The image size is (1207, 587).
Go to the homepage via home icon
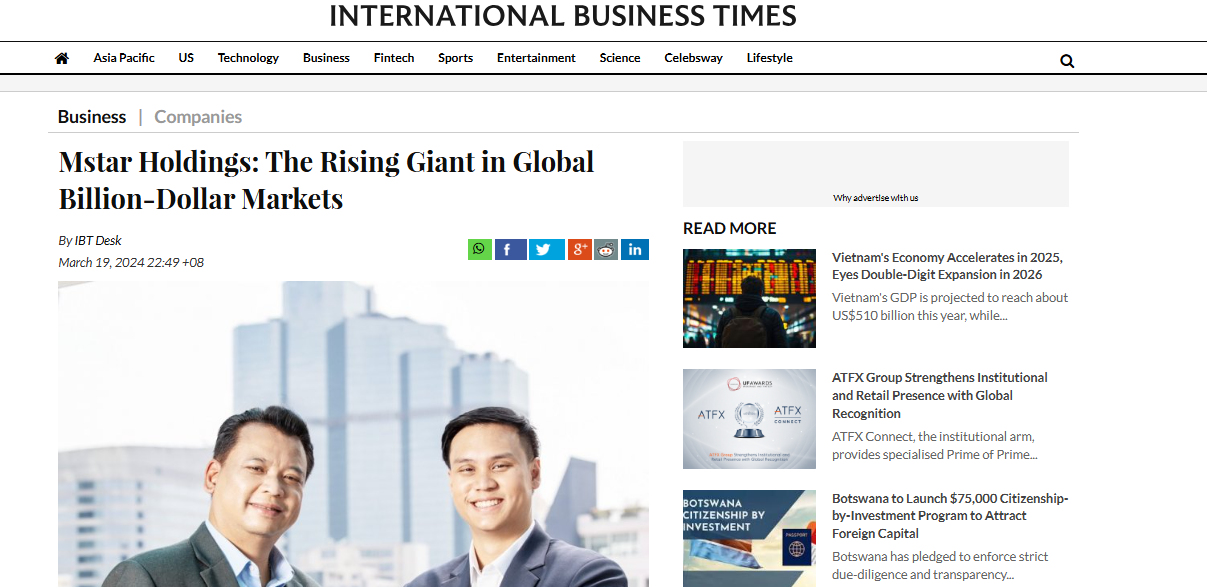pos(61,58)
